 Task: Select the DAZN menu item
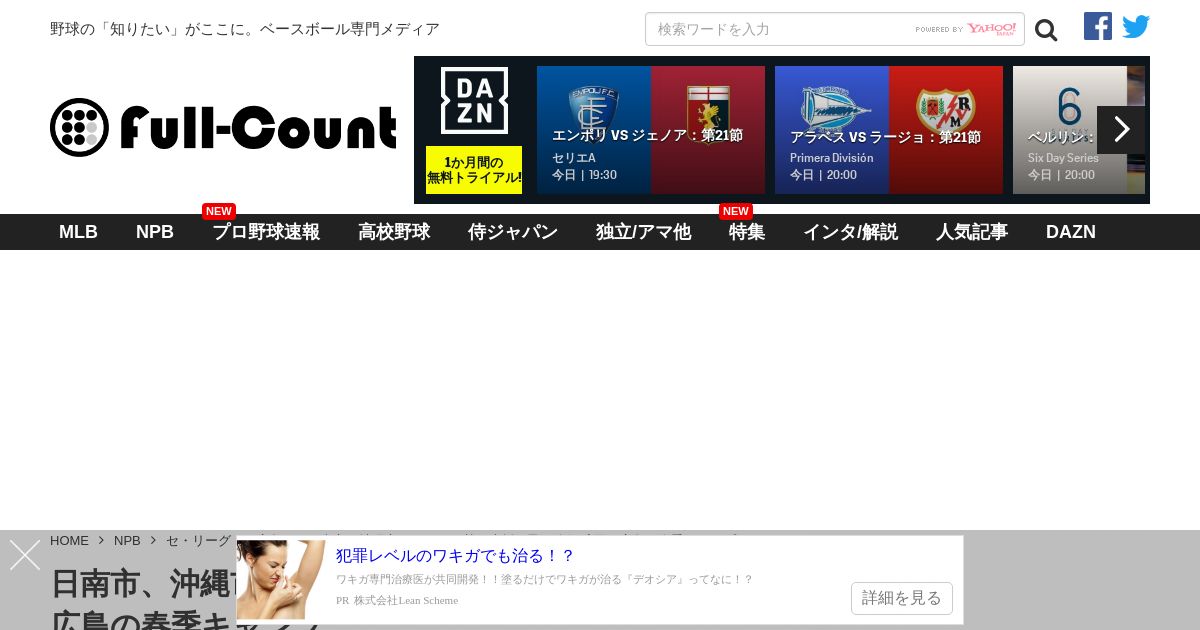point(1071,232)
